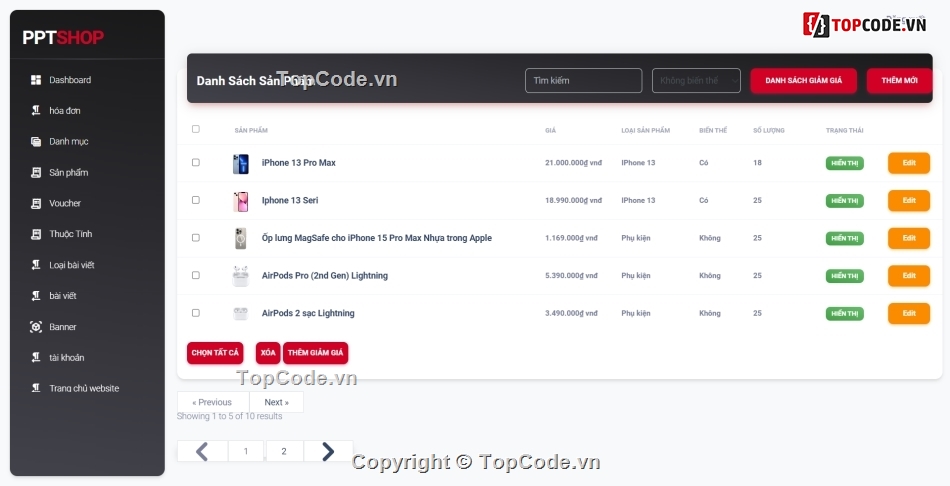Click the Danh mục sidebar icon

tap(36, 142)
